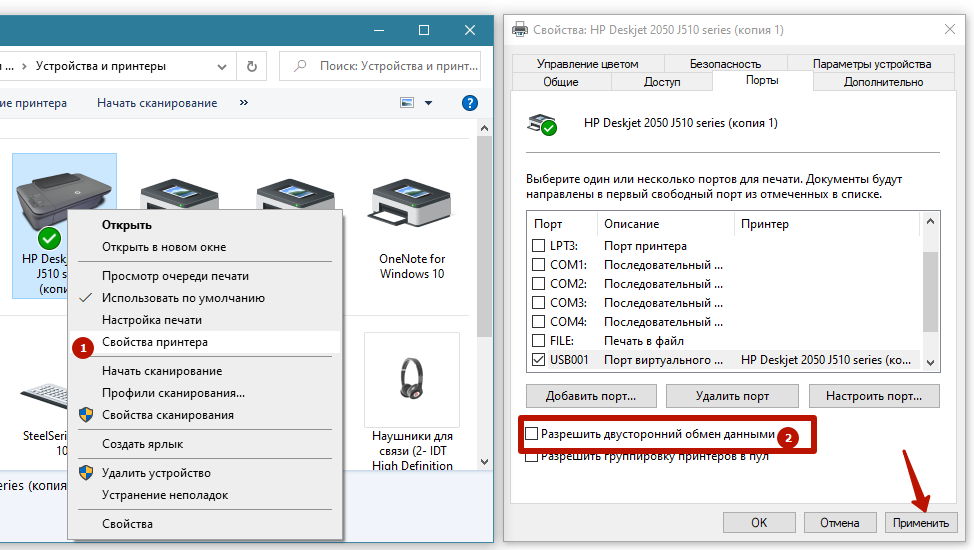The height and width of the screenshot is (550, 974).
Task: Expand the address bar history chevron
Action: click(222, 66)
